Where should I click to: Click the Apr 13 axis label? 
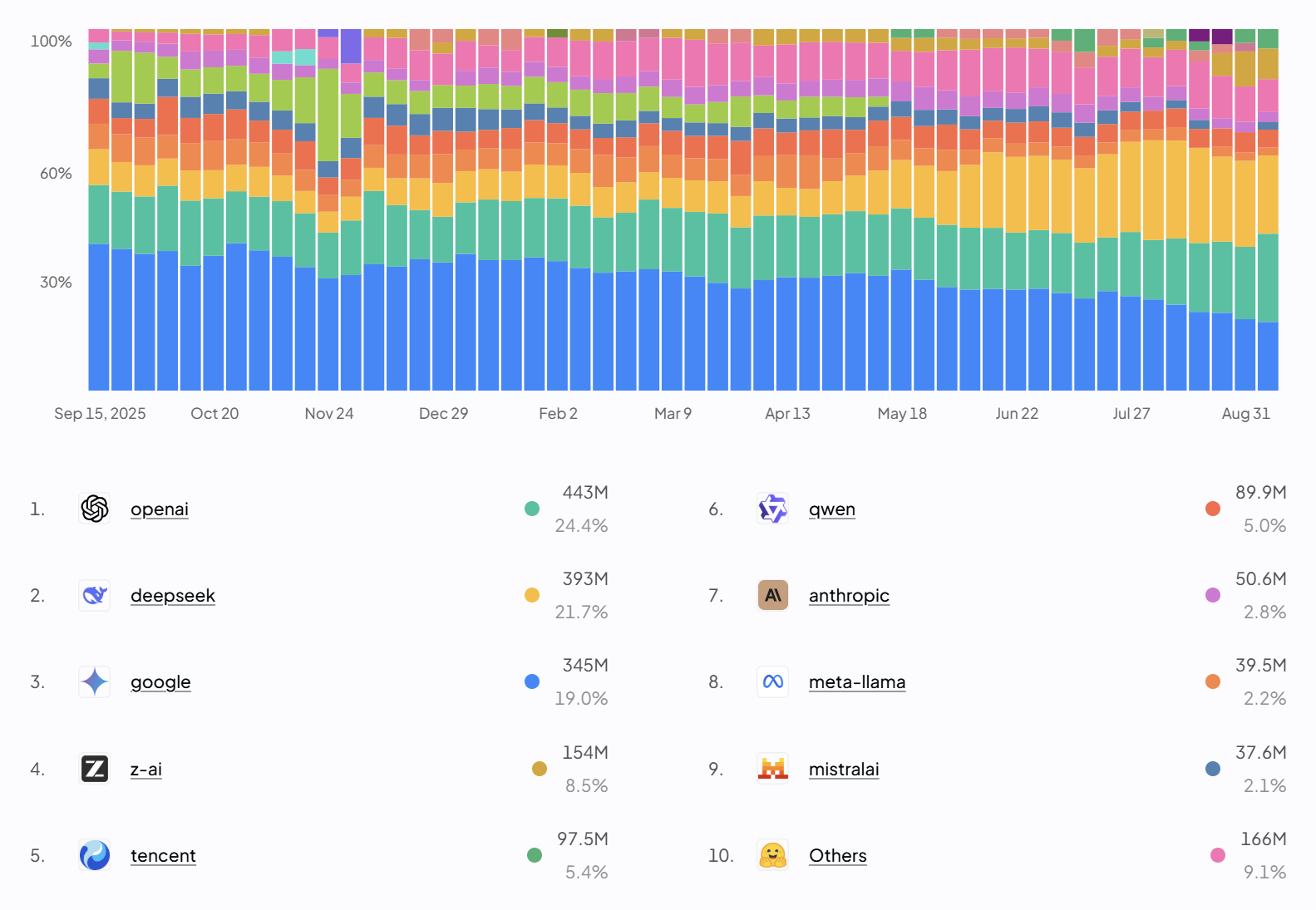787,413
